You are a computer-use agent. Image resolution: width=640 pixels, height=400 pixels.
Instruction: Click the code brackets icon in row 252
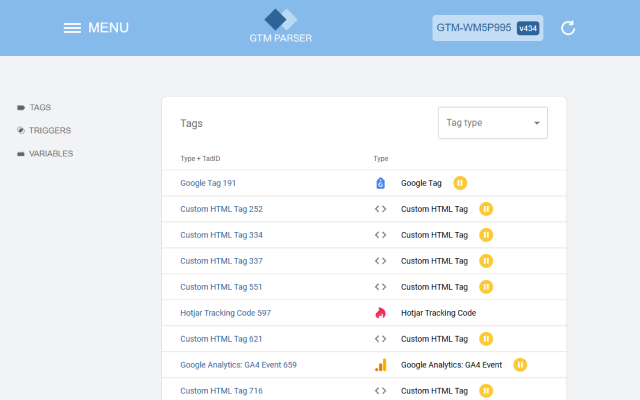(380, 209)
